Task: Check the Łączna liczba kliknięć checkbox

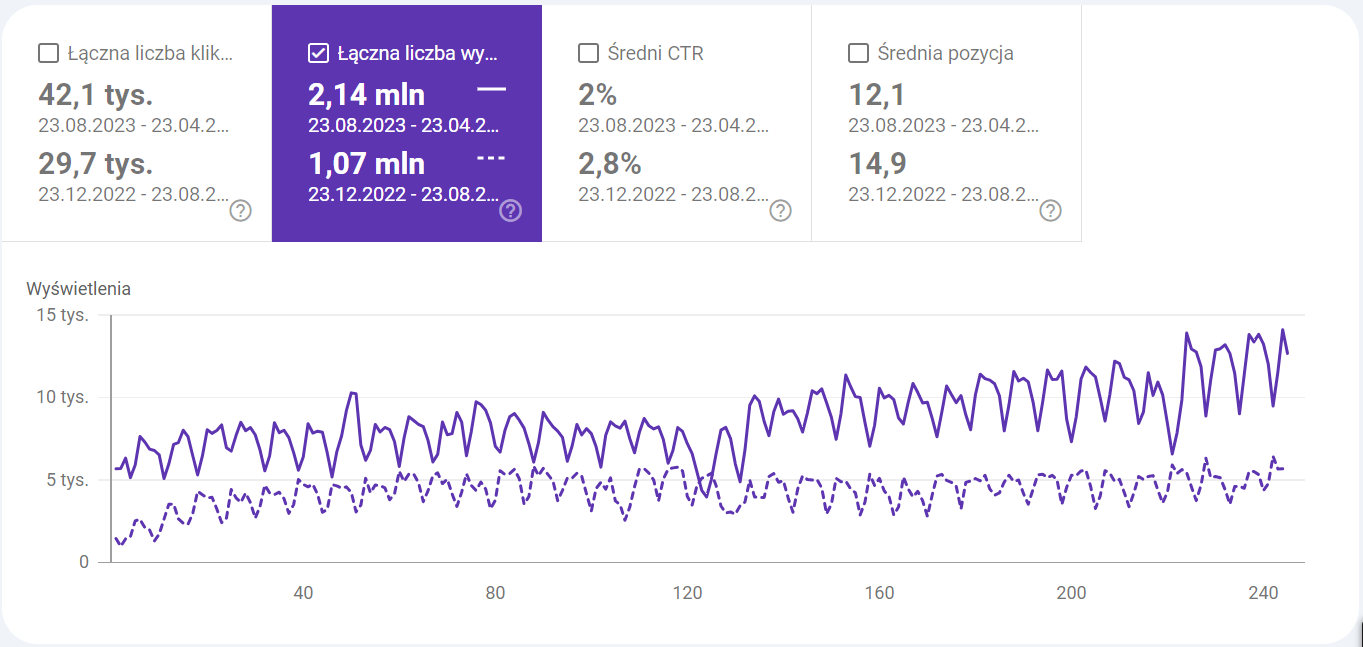Action: pyautogui.click(x=48, y=53)
